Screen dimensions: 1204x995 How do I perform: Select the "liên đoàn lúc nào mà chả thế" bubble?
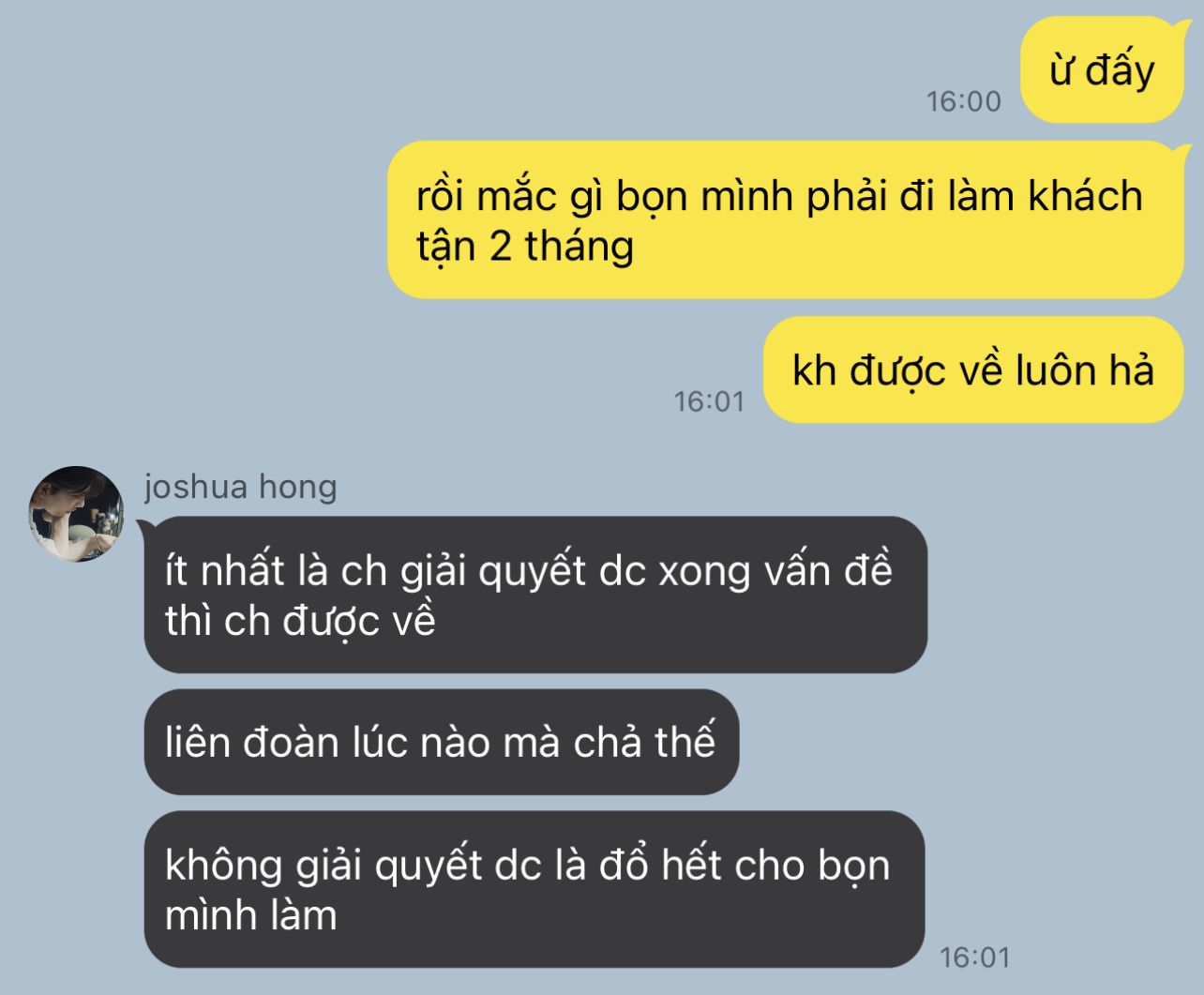click(x=441, y=742)
